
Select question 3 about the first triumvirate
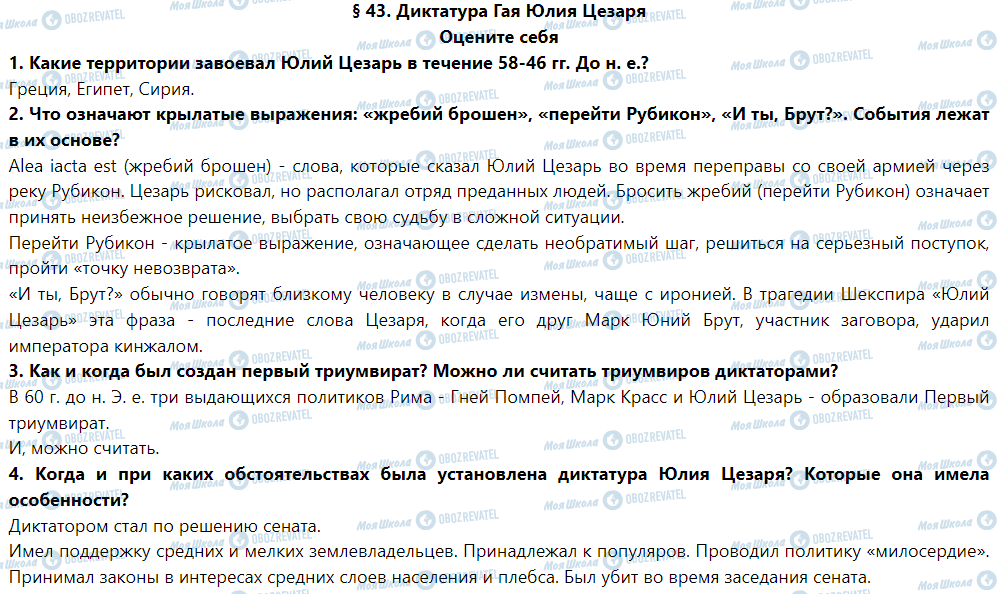pos(422,371)
